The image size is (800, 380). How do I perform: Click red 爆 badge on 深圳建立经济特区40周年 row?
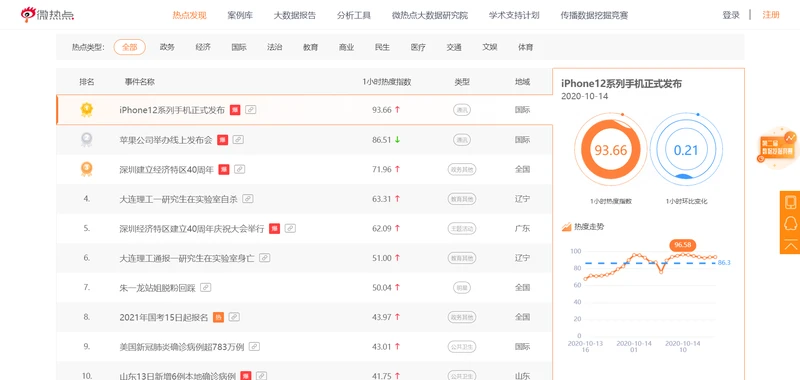tap(223, 169)
